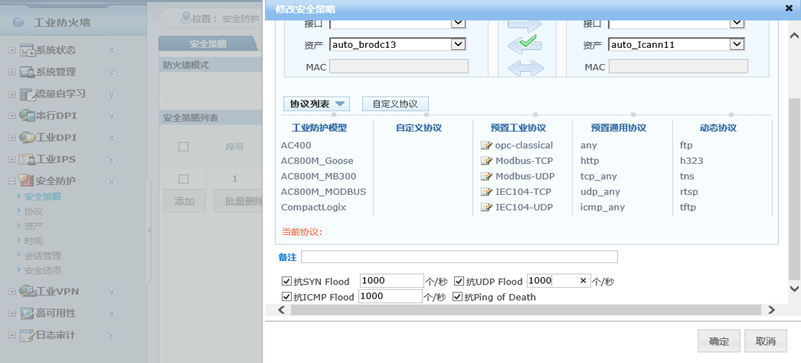Click the 取消 button

(765, 341)
